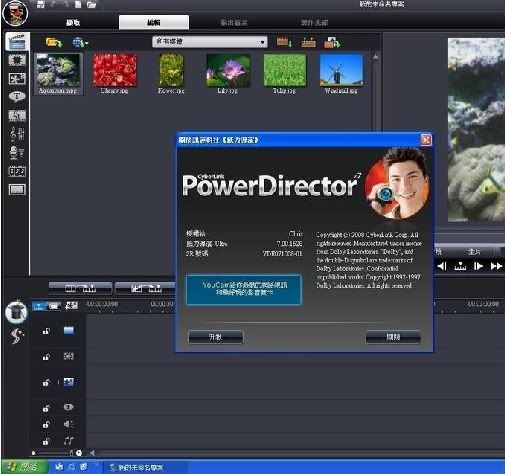
Task: Open the Magic Style swirl icon
Action: tap(17, 336)
